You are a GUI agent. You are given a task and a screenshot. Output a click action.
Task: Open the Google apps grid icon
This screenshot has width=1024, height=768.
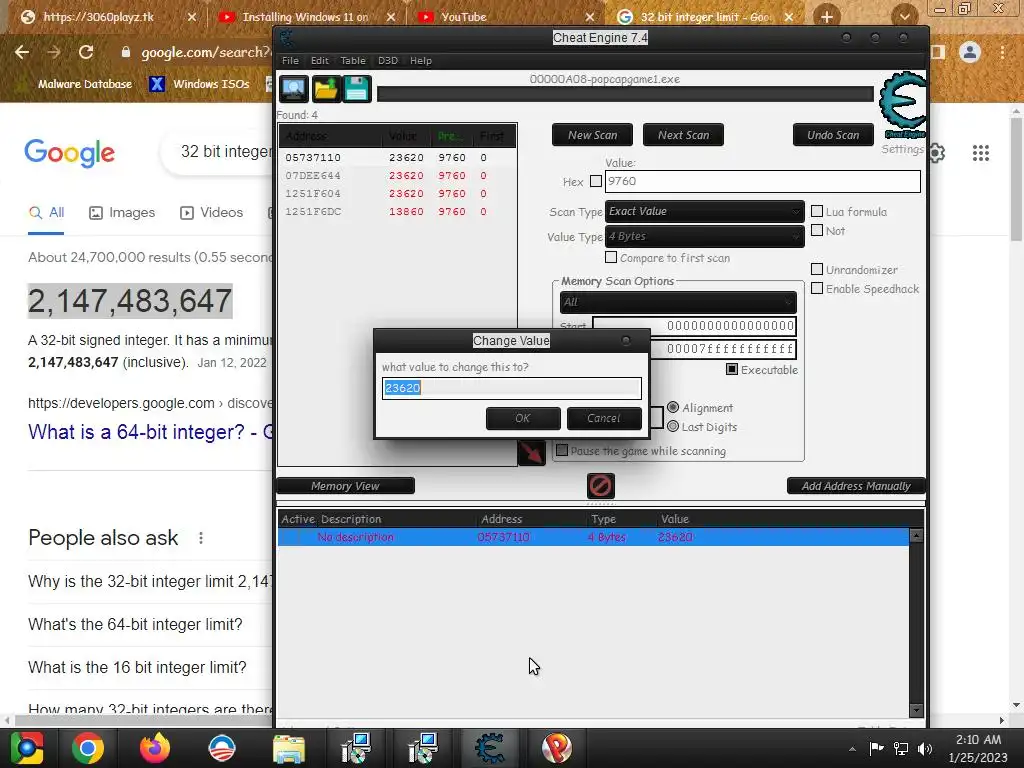click(981, 153)
